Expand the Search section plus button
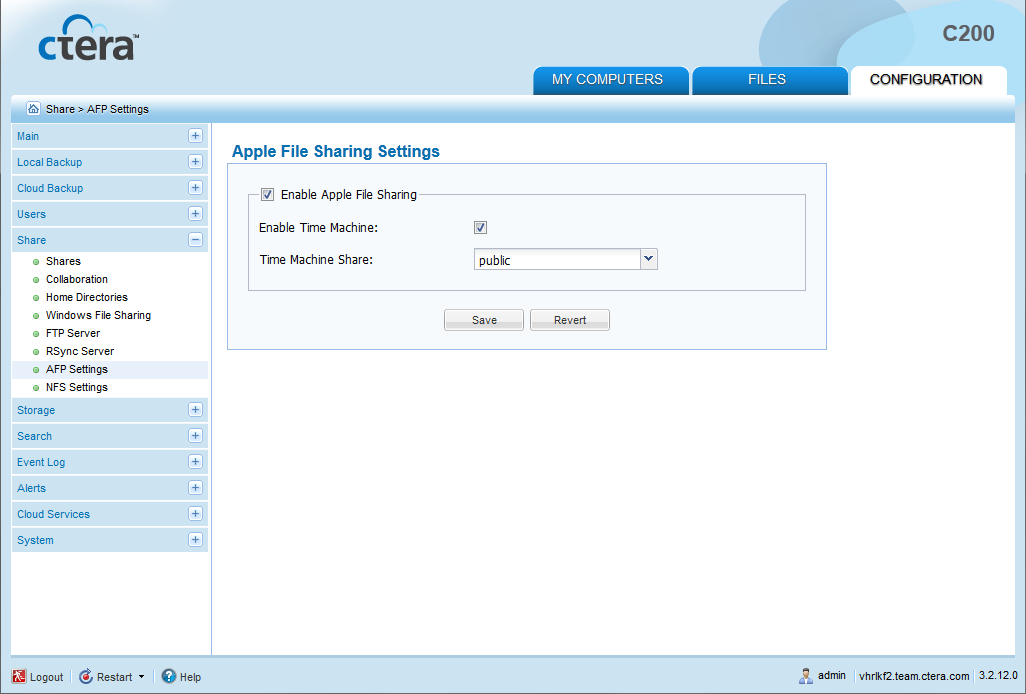The width and height of the screenshot is (1026, 694). (x=195, y=436)
